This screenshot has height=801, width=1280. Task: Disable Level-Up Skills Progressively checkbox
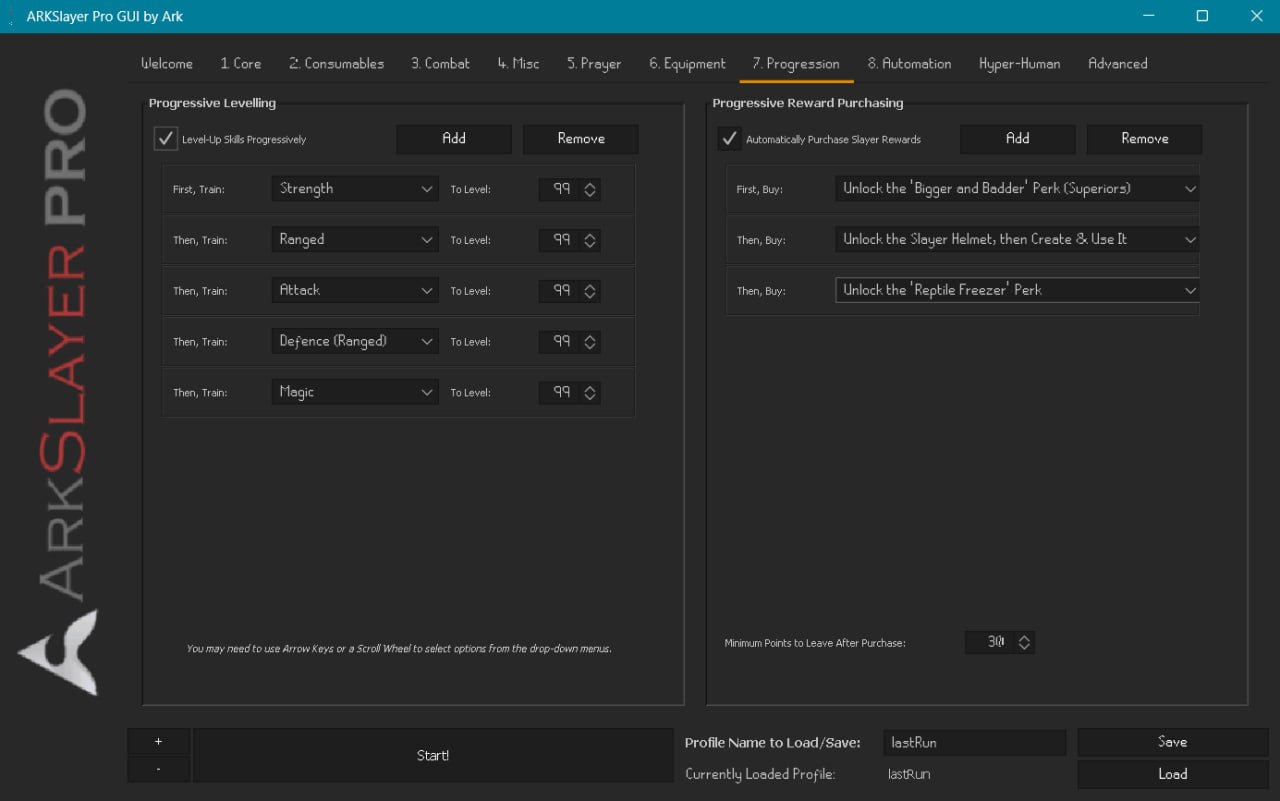pyautogui.click(x=166, y=139)
